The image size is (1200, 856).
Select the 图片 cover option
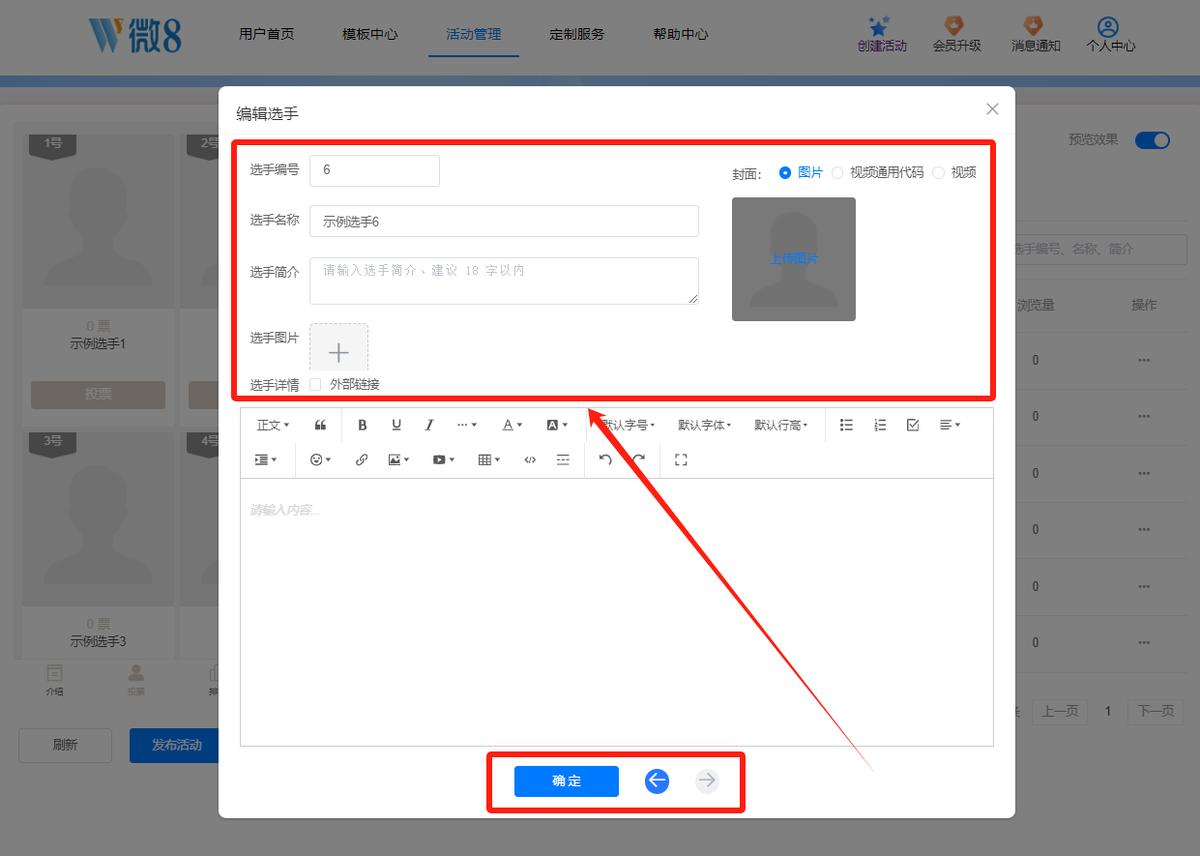[x=800, y=172]
